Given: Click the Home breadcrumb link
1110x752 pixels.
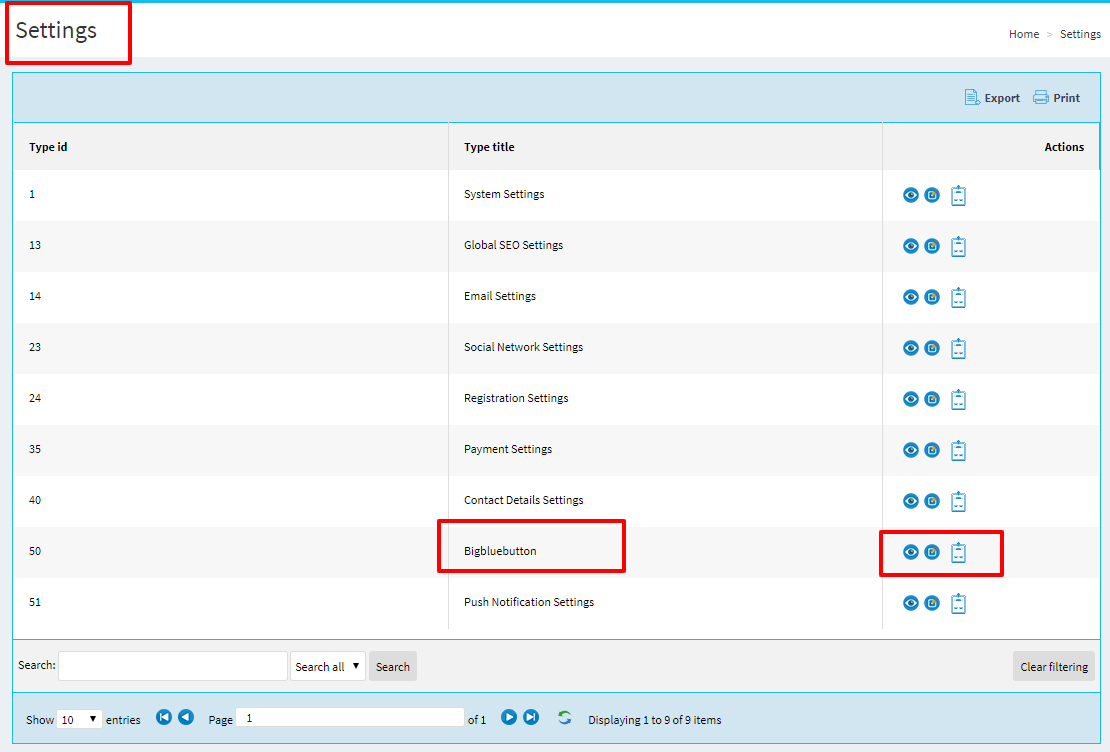Looking at the screenshot, I should (1023, 34).
